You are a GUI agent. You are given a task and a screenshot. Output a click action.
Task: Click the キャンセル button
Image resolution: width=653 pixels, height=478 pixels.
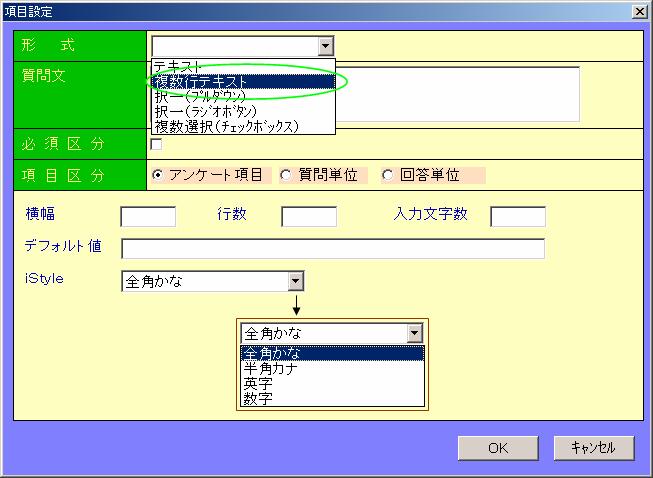594,448
